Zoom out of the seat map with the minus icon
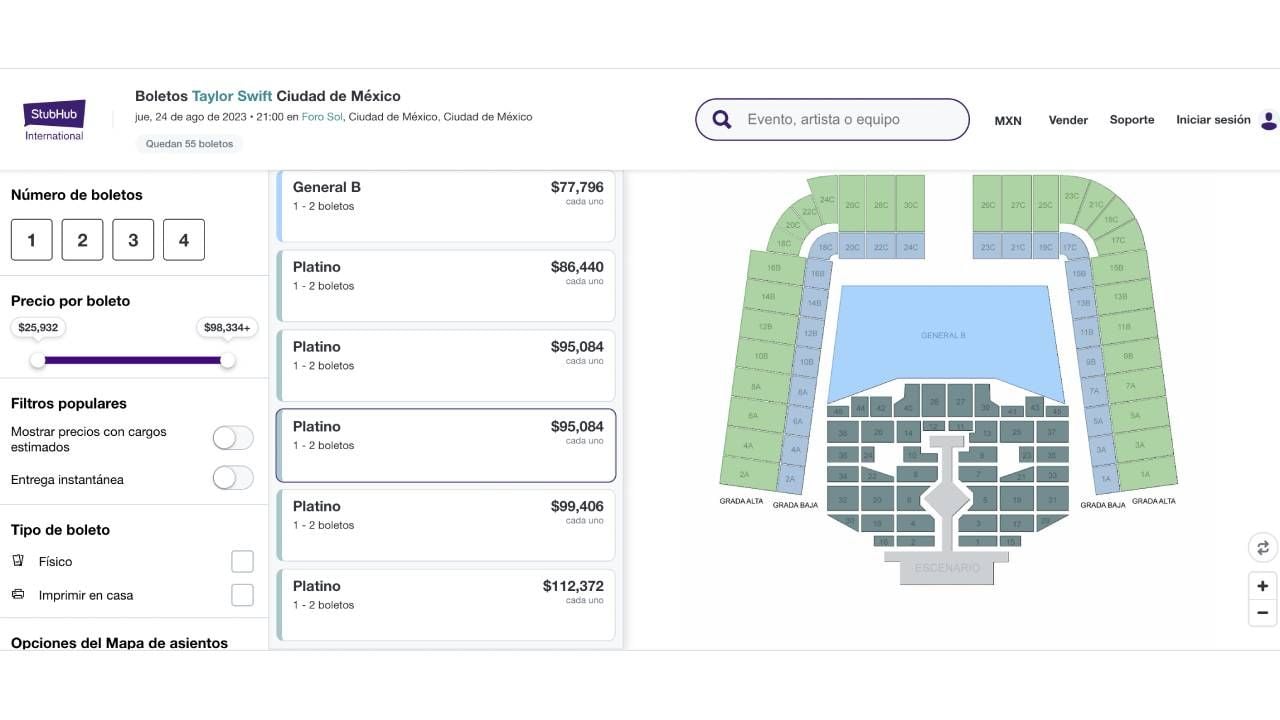The image size is (1280, 720). tap(1262, 612)
